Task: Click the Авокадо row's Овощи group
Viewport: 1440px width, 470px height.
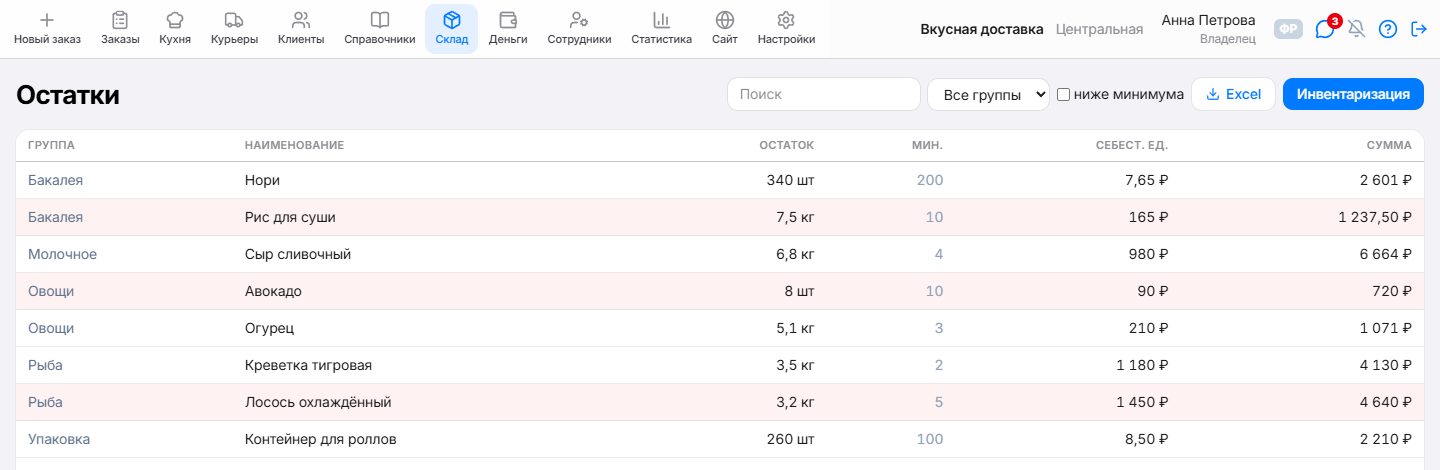Action: (x=51, y=291)
